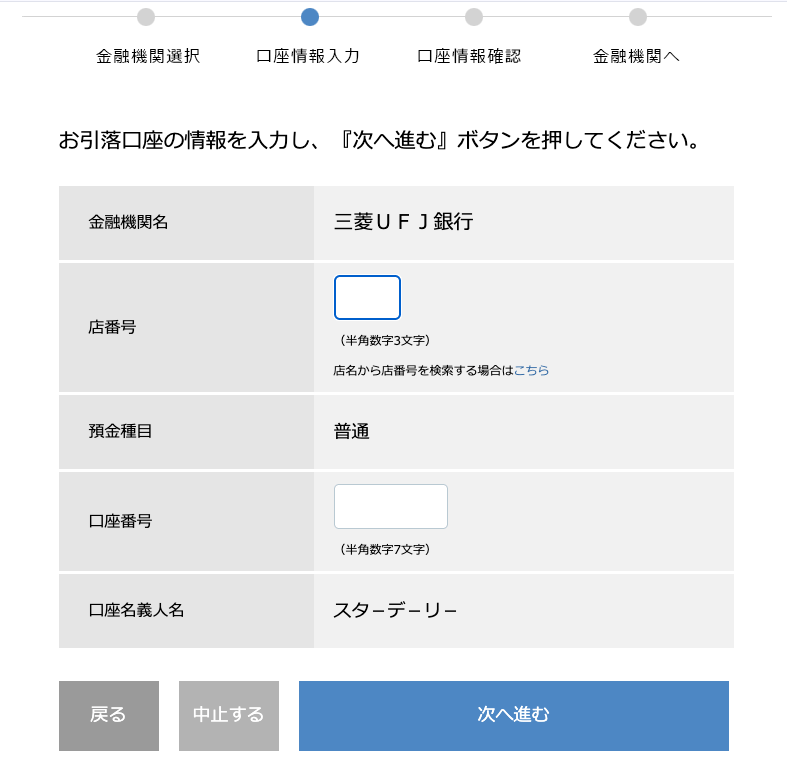Click the スターデーリー account holder name
The width and height of the screenshot is (787, 769).
395,610
